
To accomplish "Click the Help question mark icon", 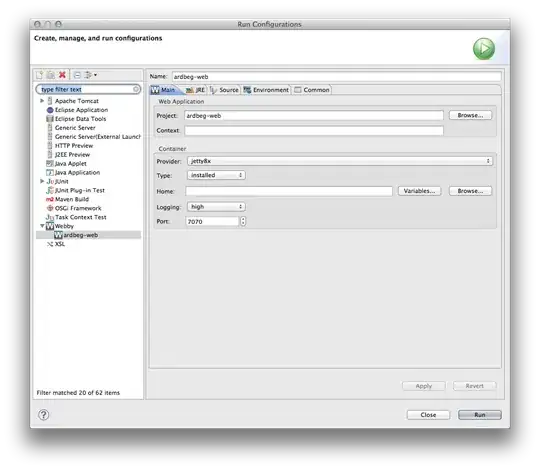I will pyautogui.click(x=43, y=415).
